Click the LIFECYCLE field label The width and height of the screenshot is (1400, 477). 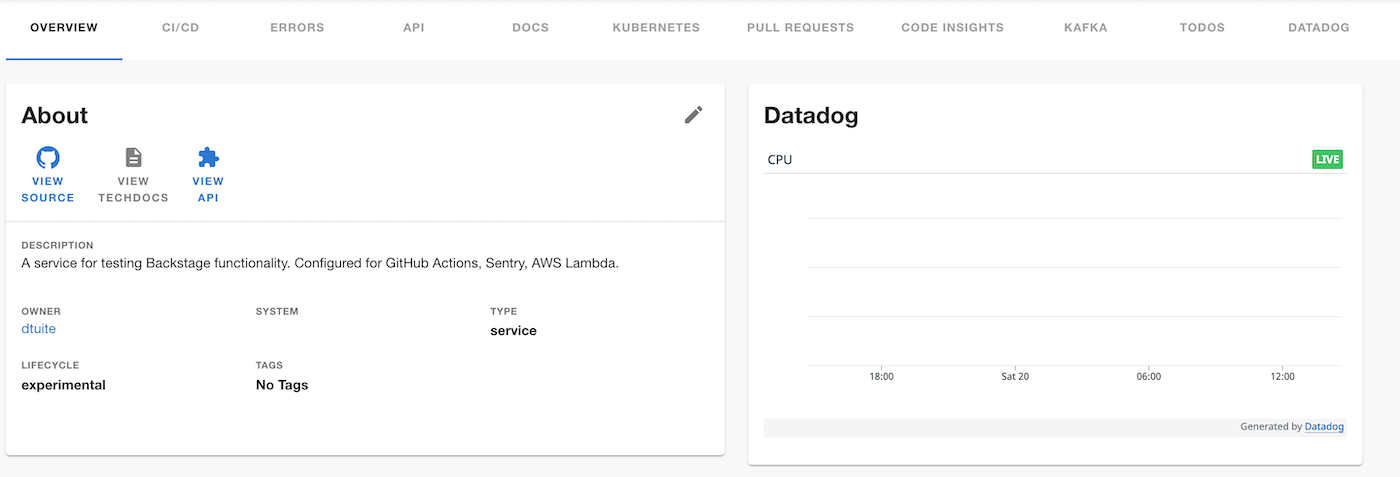click(x=50, y=366)
